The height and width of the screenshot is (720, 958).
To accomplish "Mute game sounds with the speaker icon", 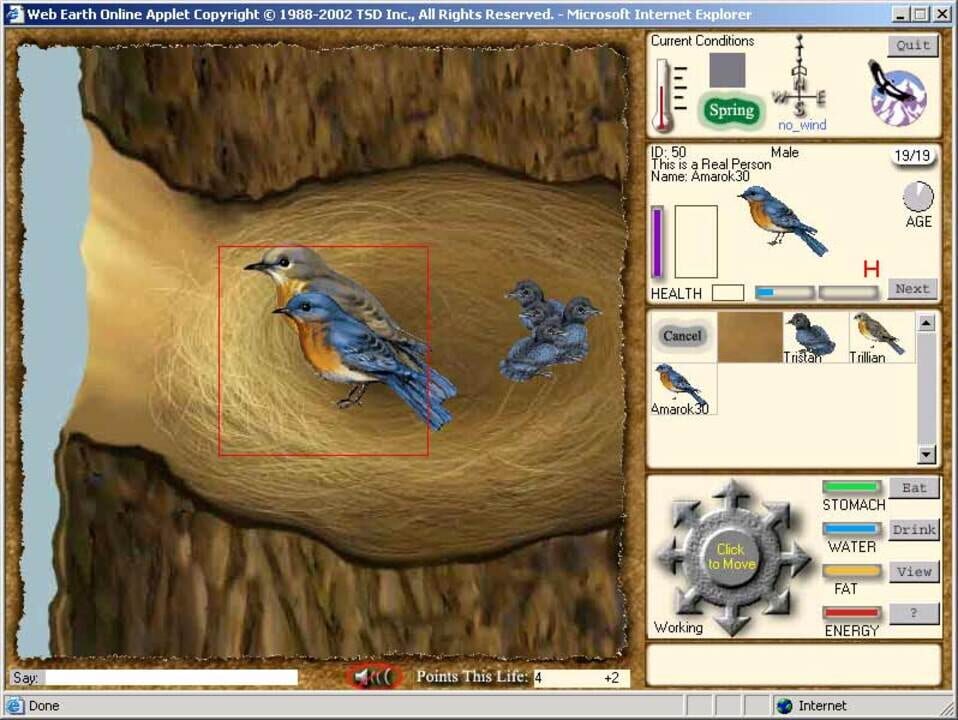I will pos(369,677).
